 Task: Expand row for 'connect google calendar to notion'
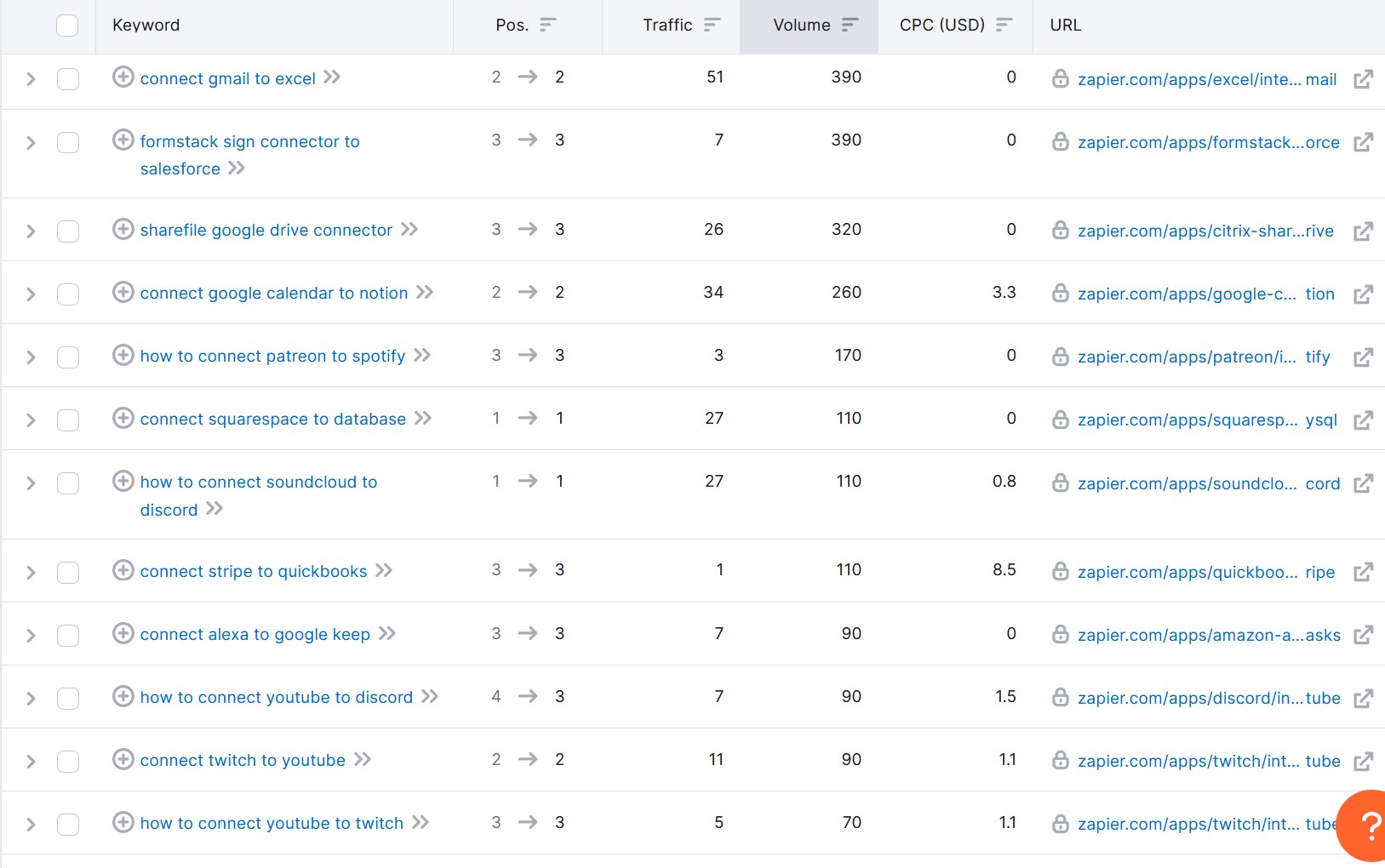[x=31, y=294]
